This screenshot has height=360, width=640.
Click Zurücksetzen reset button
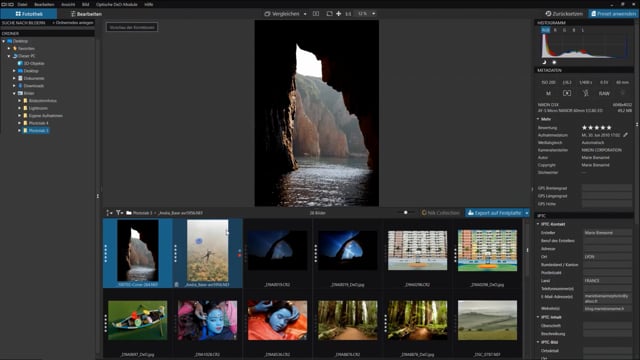click(564, 14)
